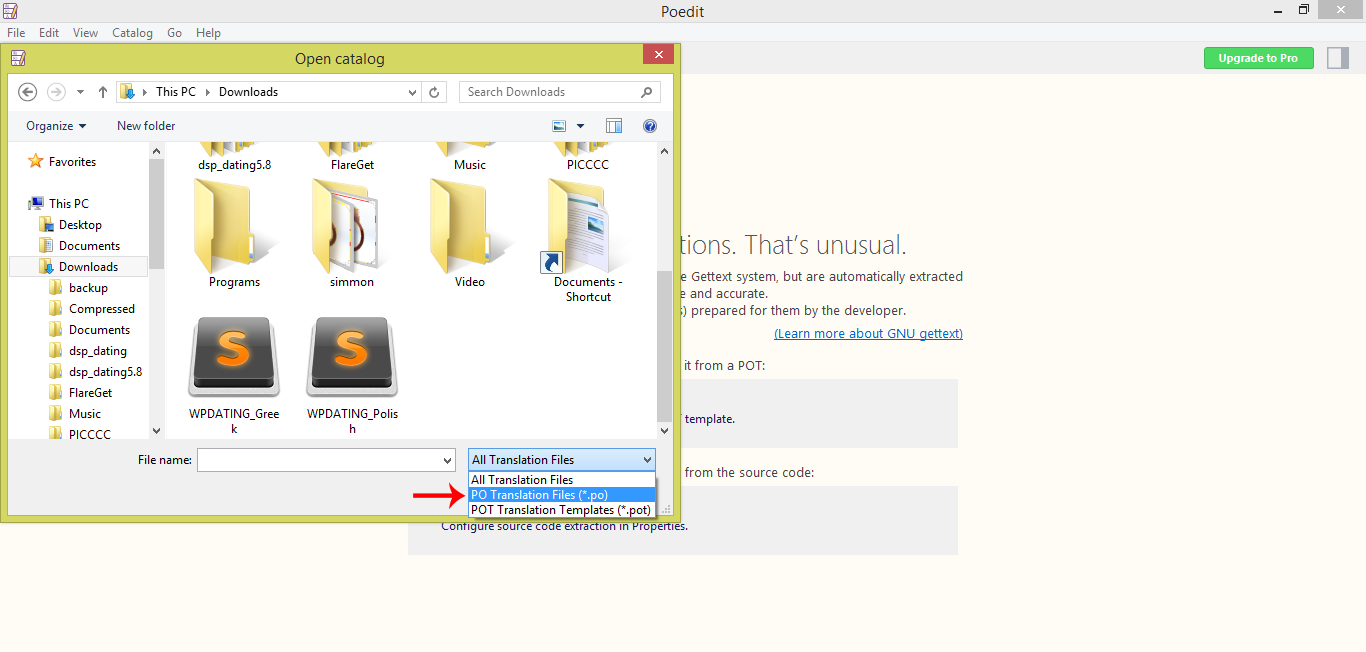
Task: Click the Poedit app icon in title bar
Action: (10, 11)
